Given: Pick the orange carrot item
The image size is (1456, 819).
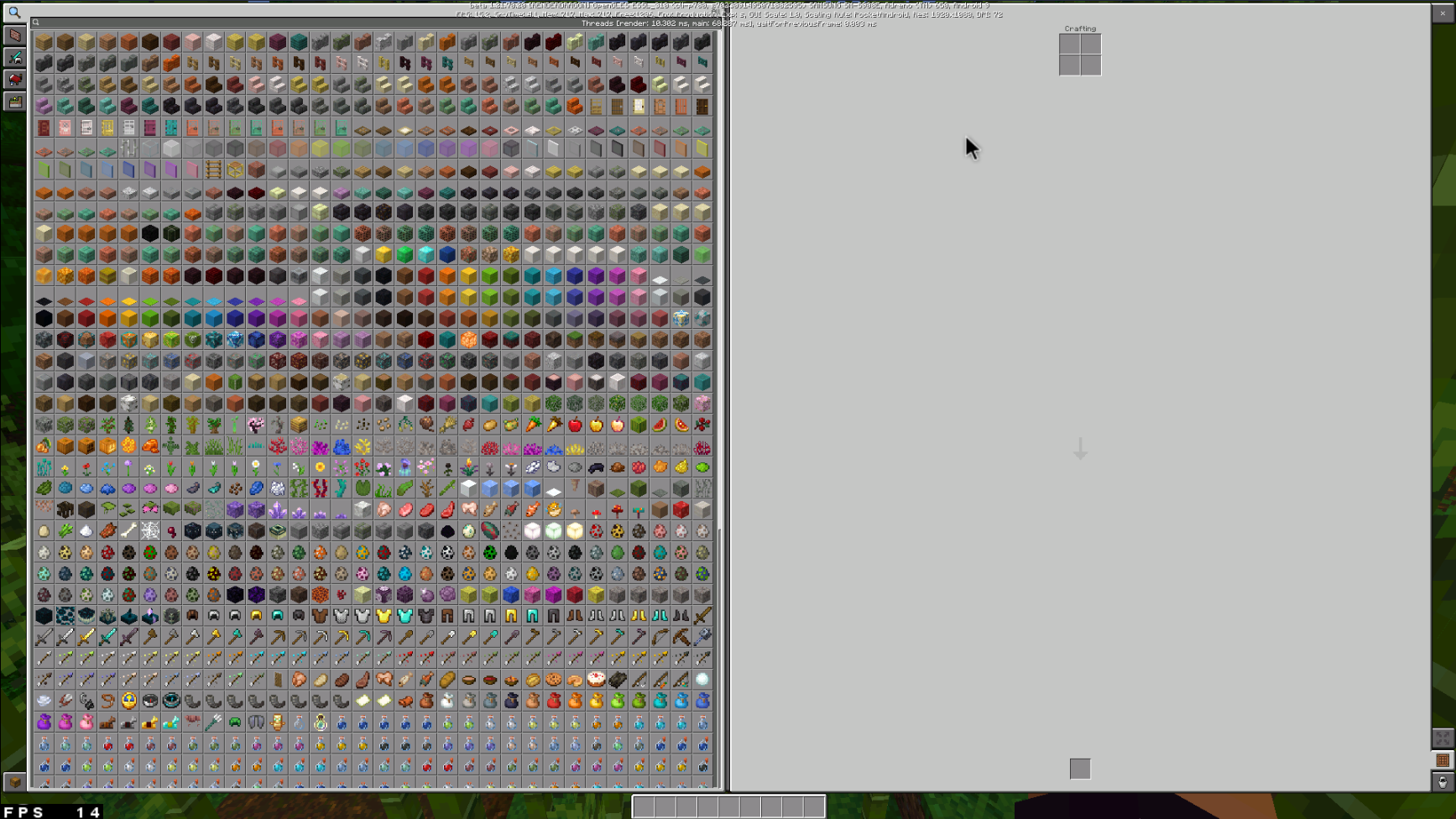Looking at the screenshot, I should (x=533, y=425).
